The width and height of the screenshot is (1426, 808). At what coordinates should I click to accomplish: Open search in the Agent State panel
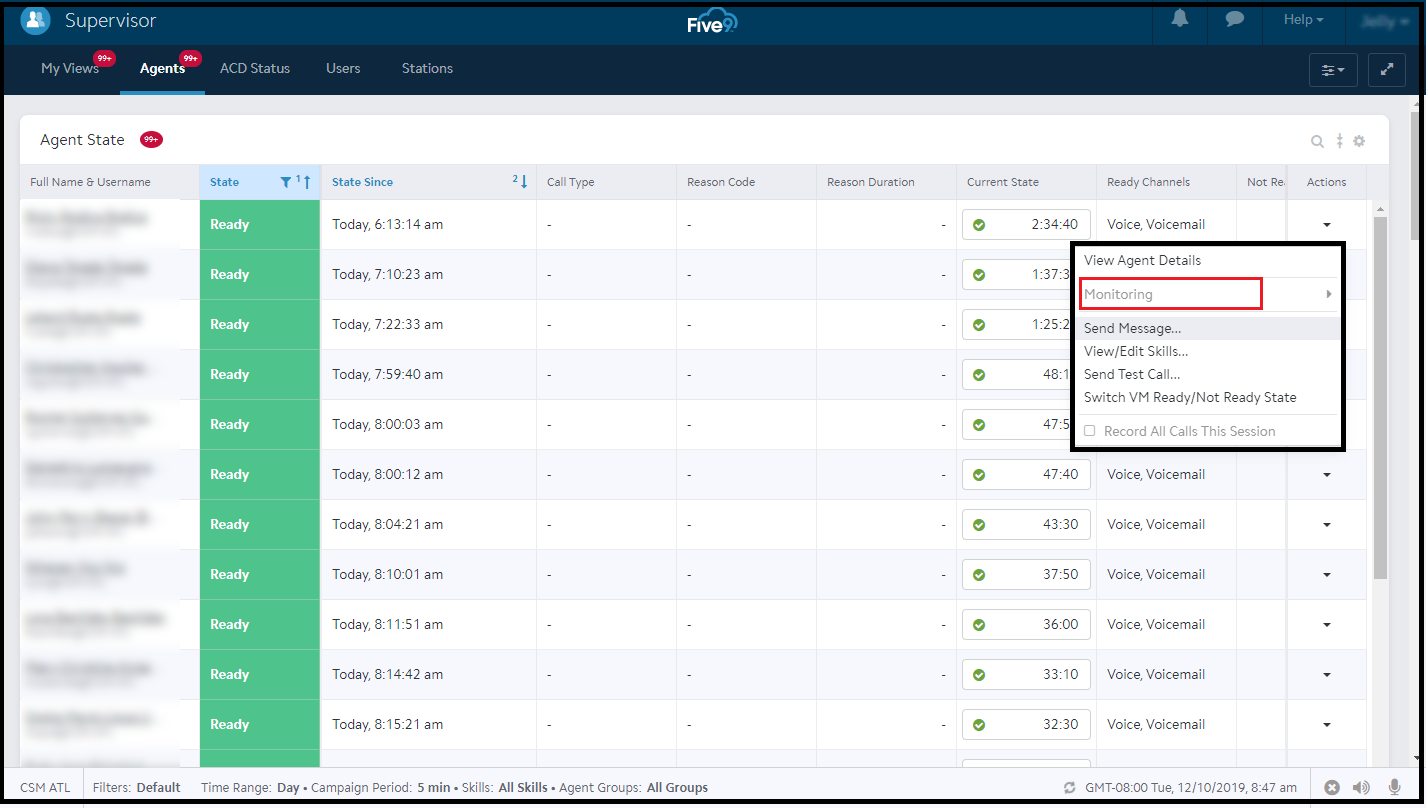[1318, 141]
